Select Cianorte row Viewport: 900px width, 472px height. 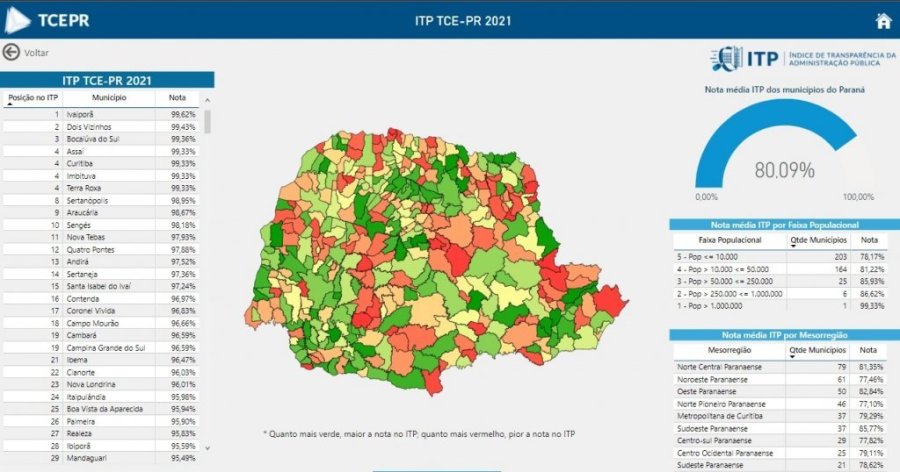(100, 372)
